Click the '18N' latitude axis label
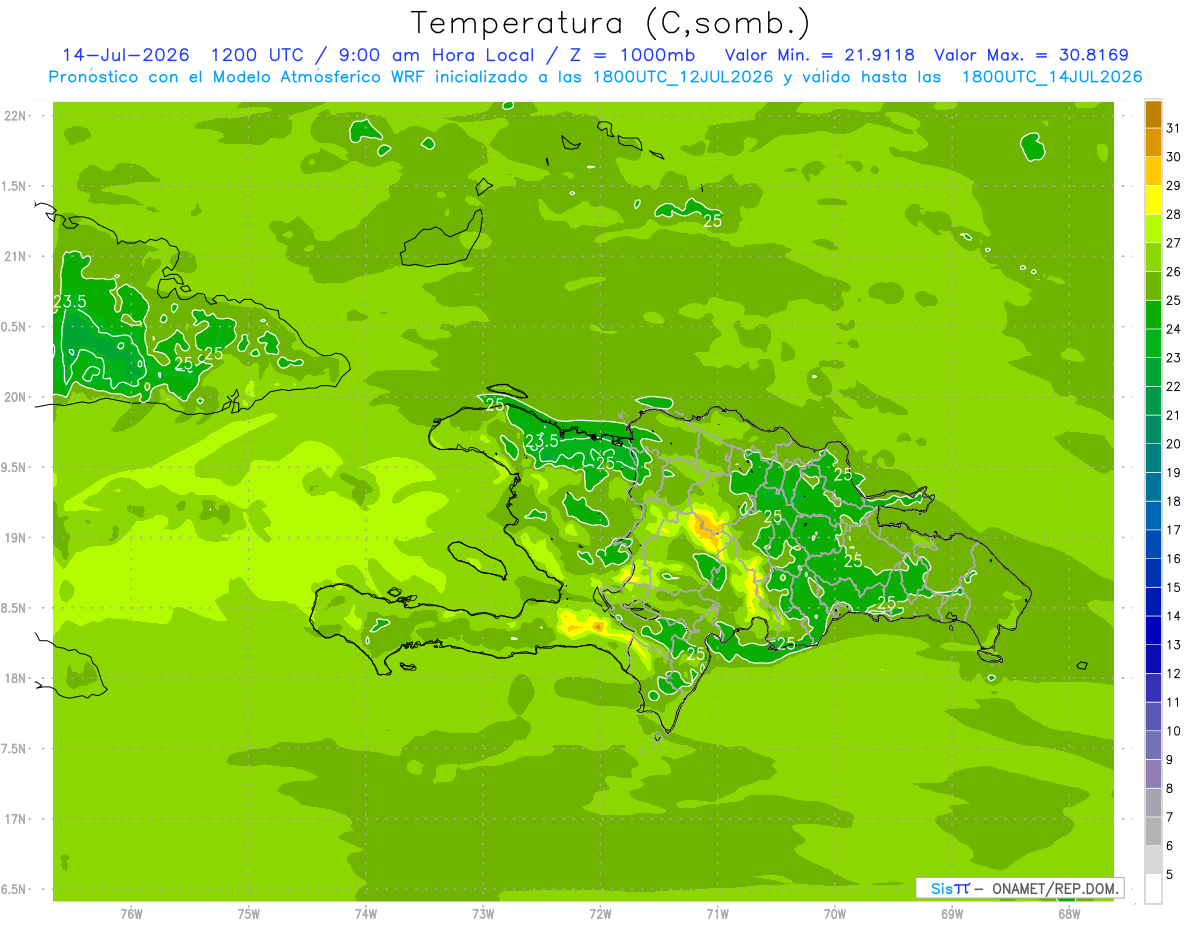 click(17, 678)
